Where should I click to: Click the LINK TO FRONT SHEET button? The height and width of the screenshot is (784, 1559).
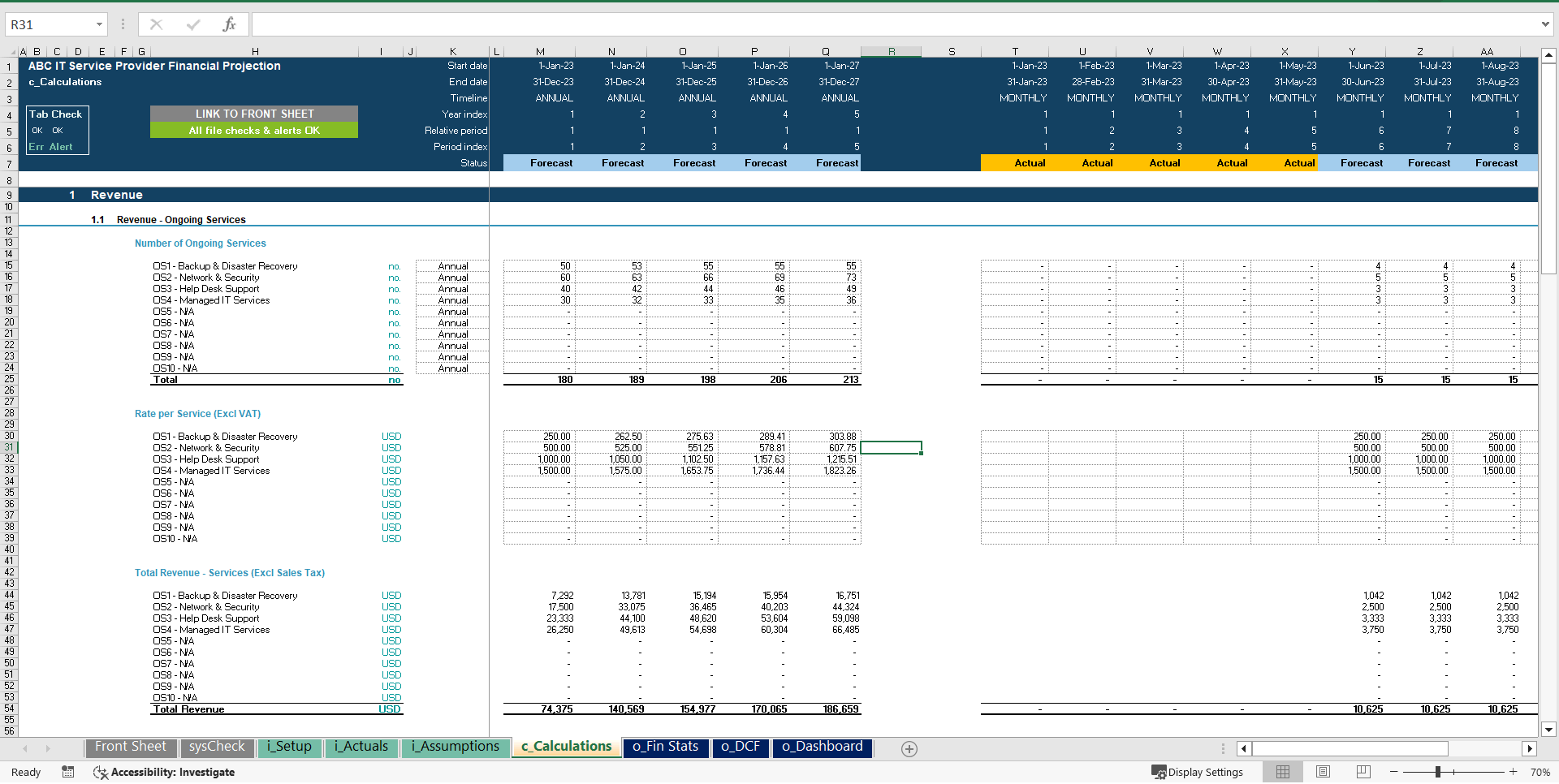(254, 114)
